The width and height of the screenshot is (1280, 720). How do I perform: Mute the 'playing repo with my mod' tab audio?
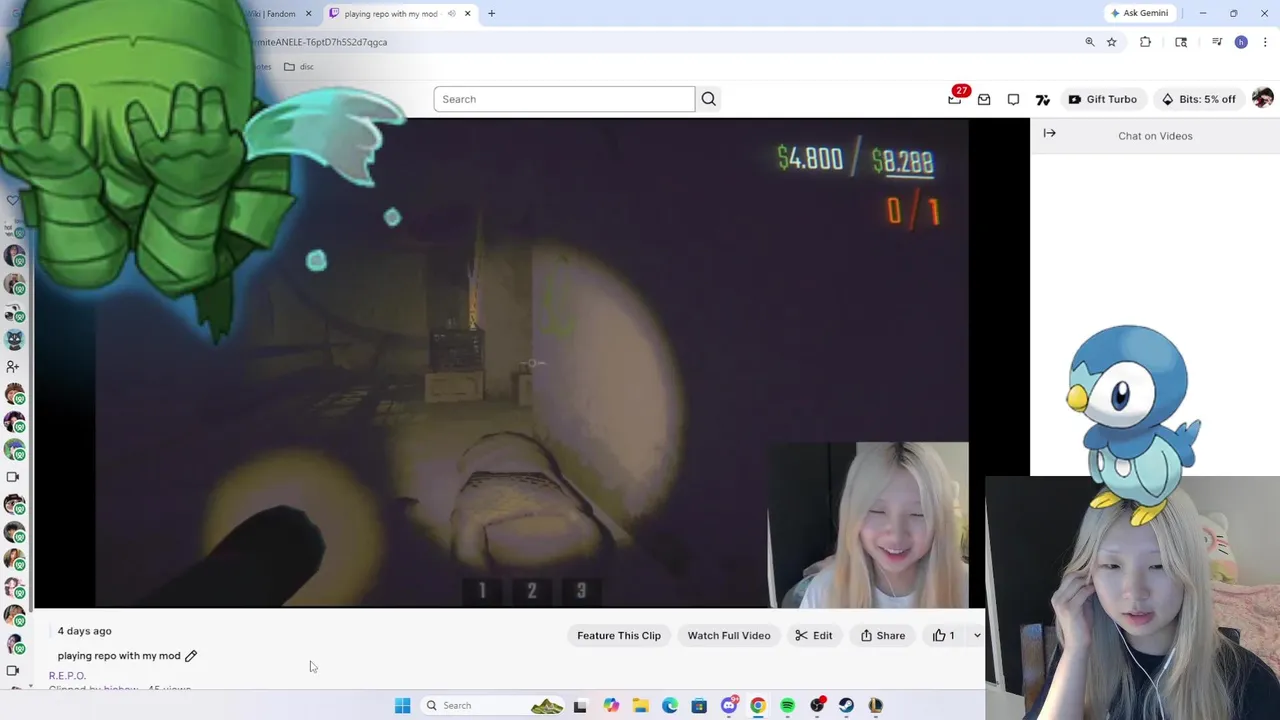[451, 13]
